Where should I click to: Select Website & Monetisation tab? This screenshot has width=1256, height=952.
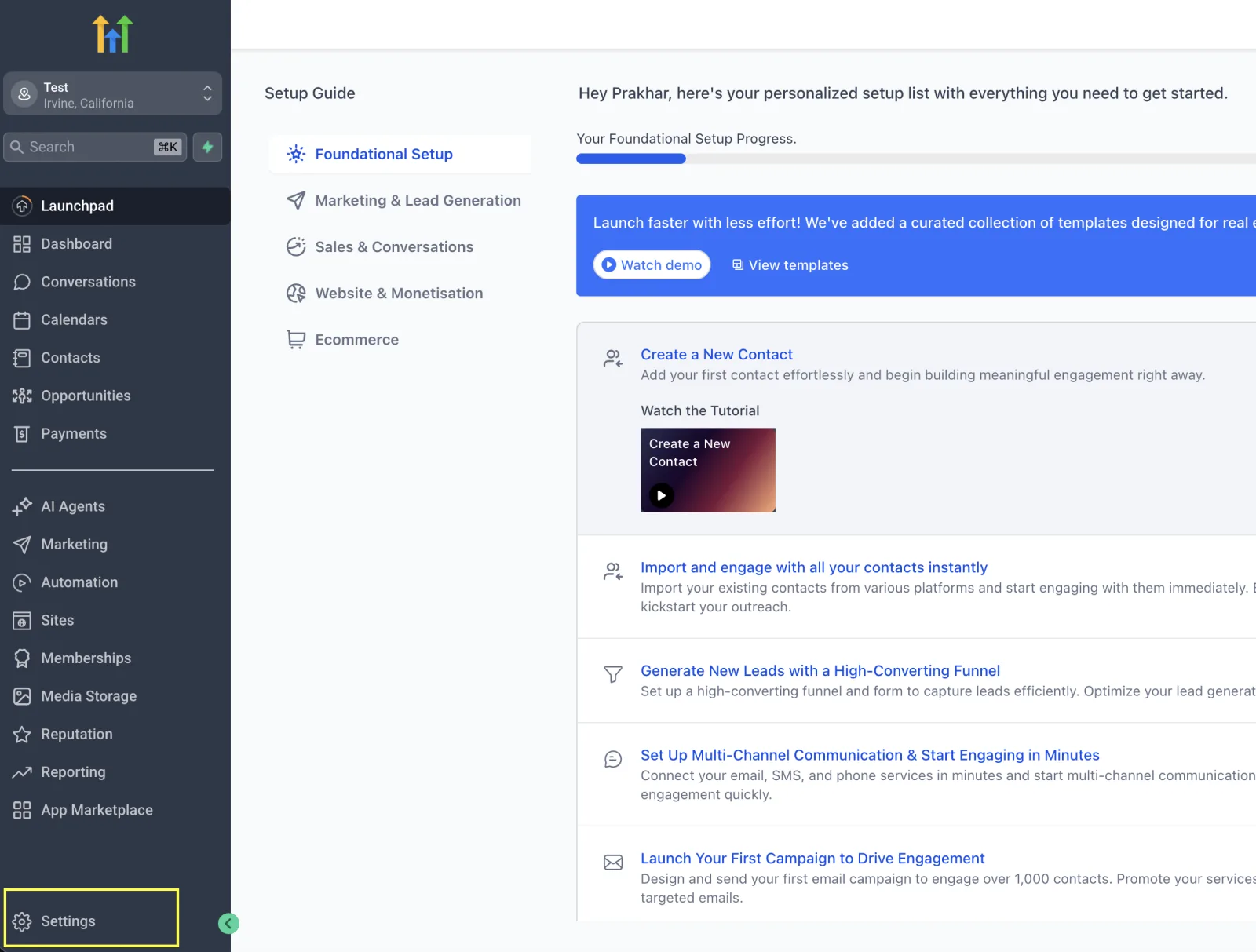[385, 293]
